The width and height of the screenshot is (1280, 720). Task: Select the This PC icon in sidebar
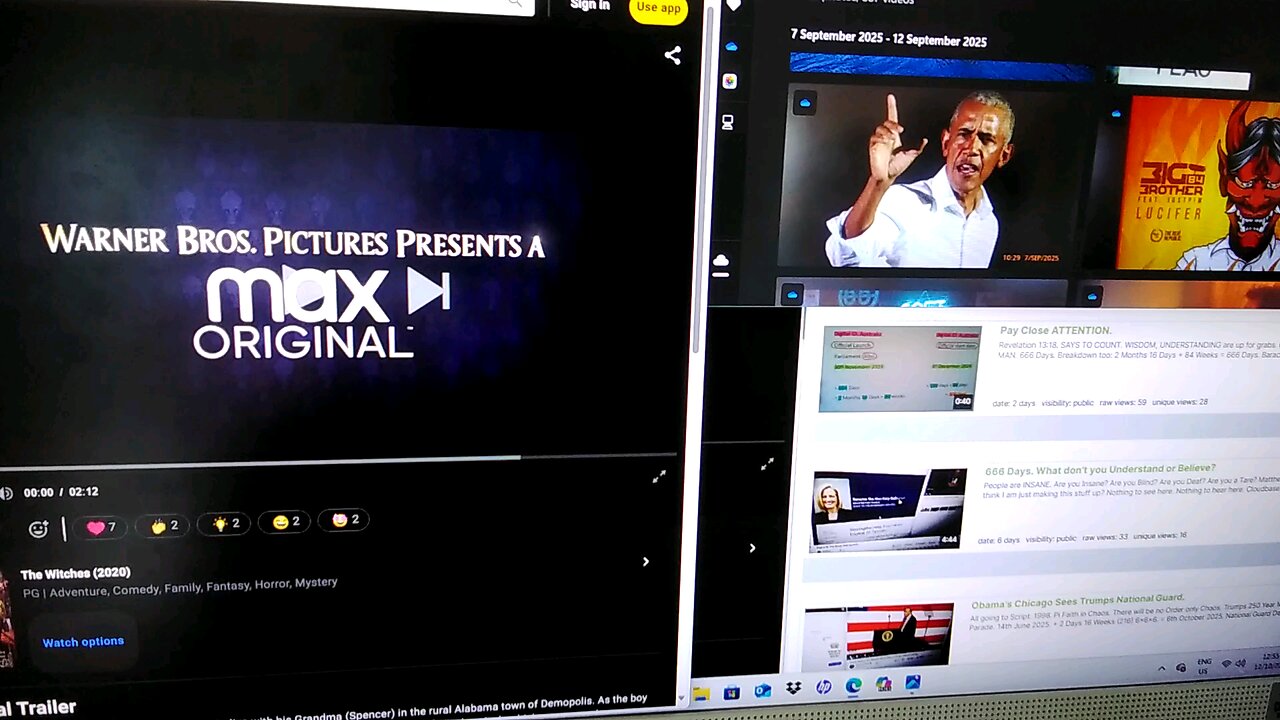click(x=727, y=122)
